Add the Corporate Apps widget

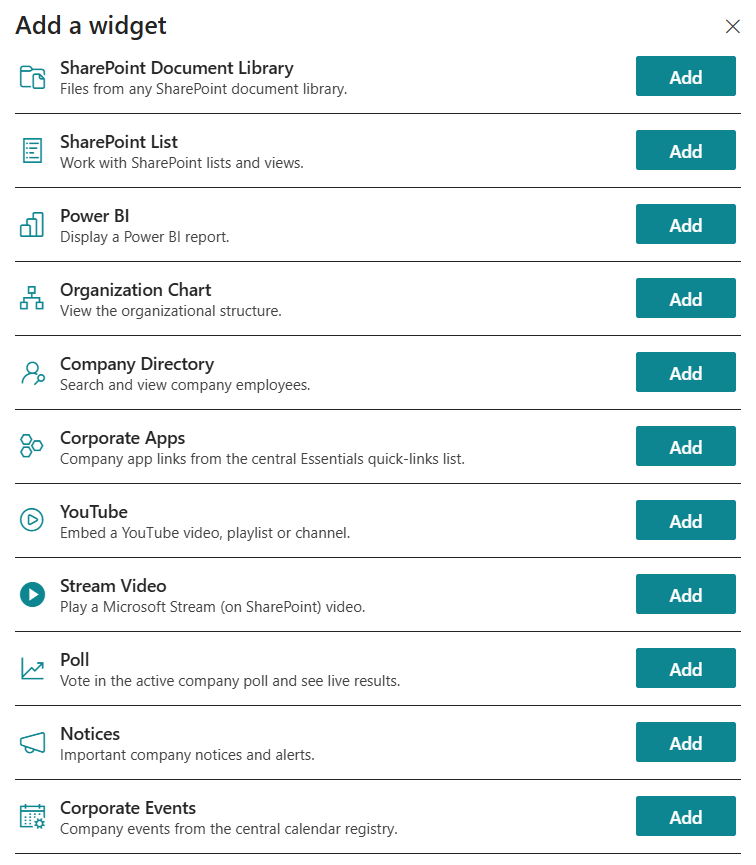click(x=685, y=446)
